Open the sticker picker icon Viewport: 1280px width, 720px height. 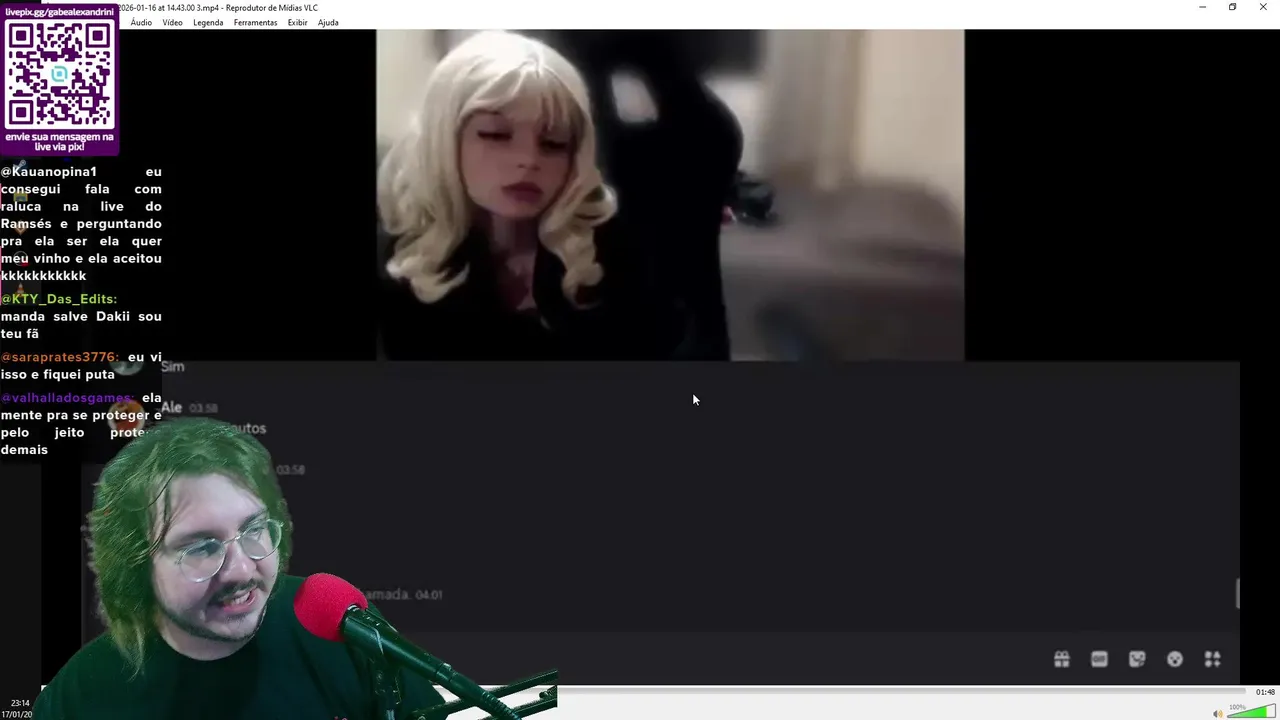[x=1137, y=659]
